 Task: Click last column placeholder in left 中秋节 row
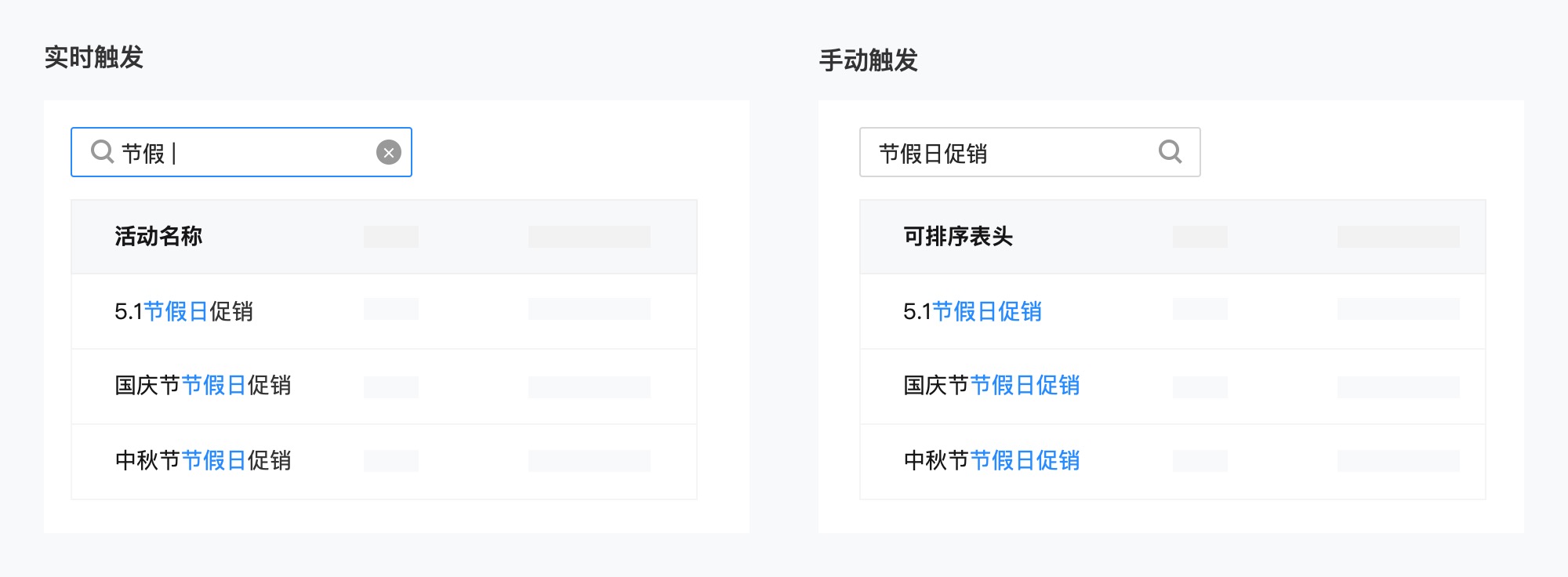click(589, 461)
